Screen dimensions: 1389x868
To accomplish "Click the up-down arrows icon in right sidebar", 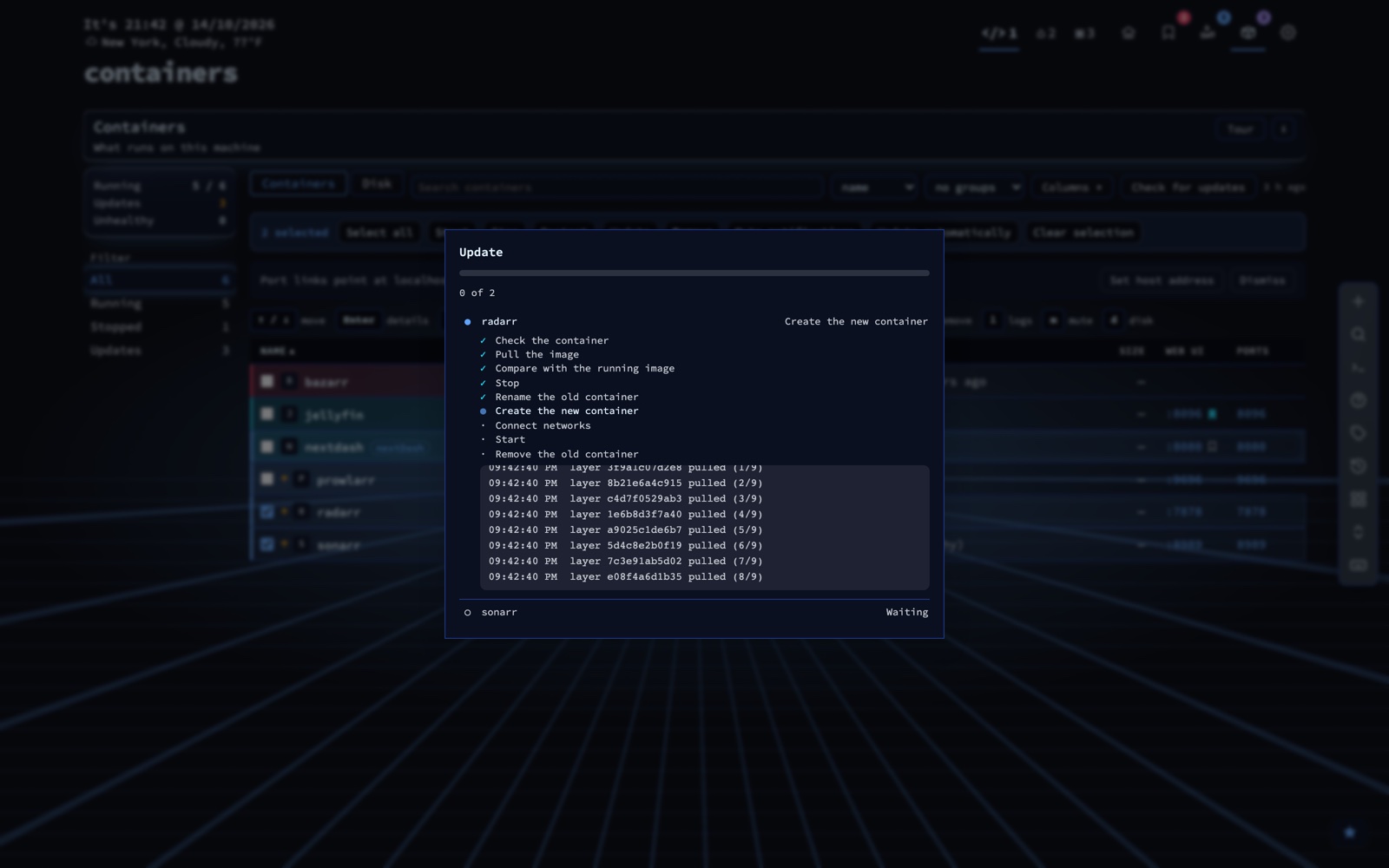I will 1359,532.
